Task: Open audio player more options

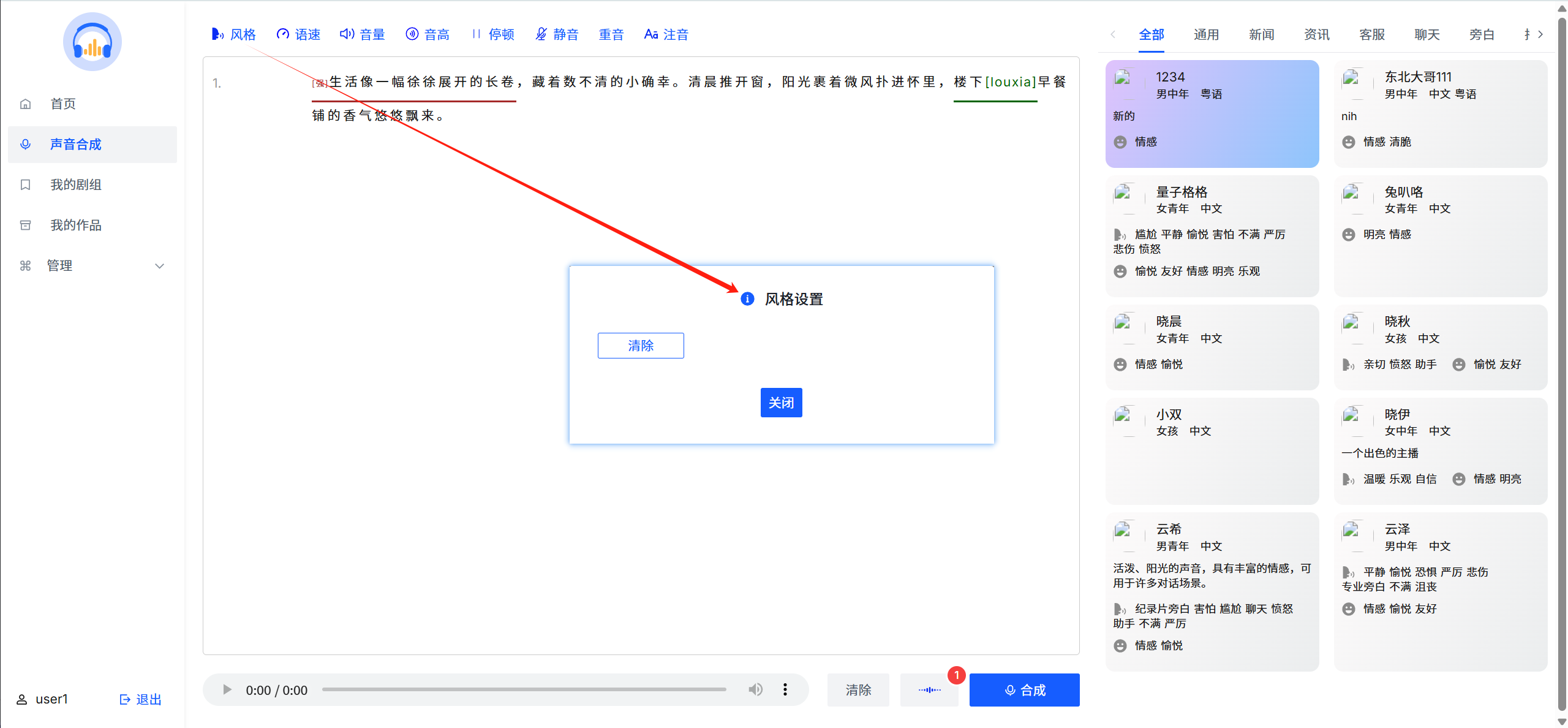Action: point(785,689)
